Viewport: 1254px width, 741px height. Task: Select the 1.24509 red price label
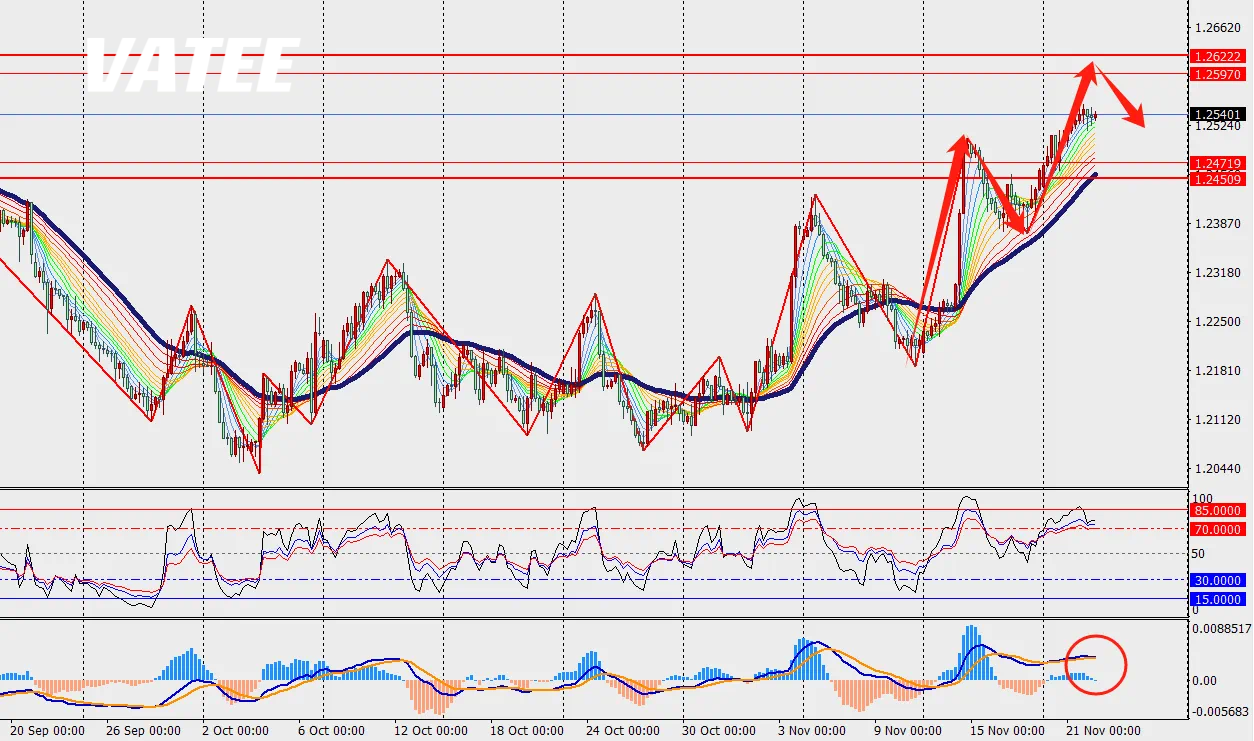pyautogui.click(x=1219, y=179)
